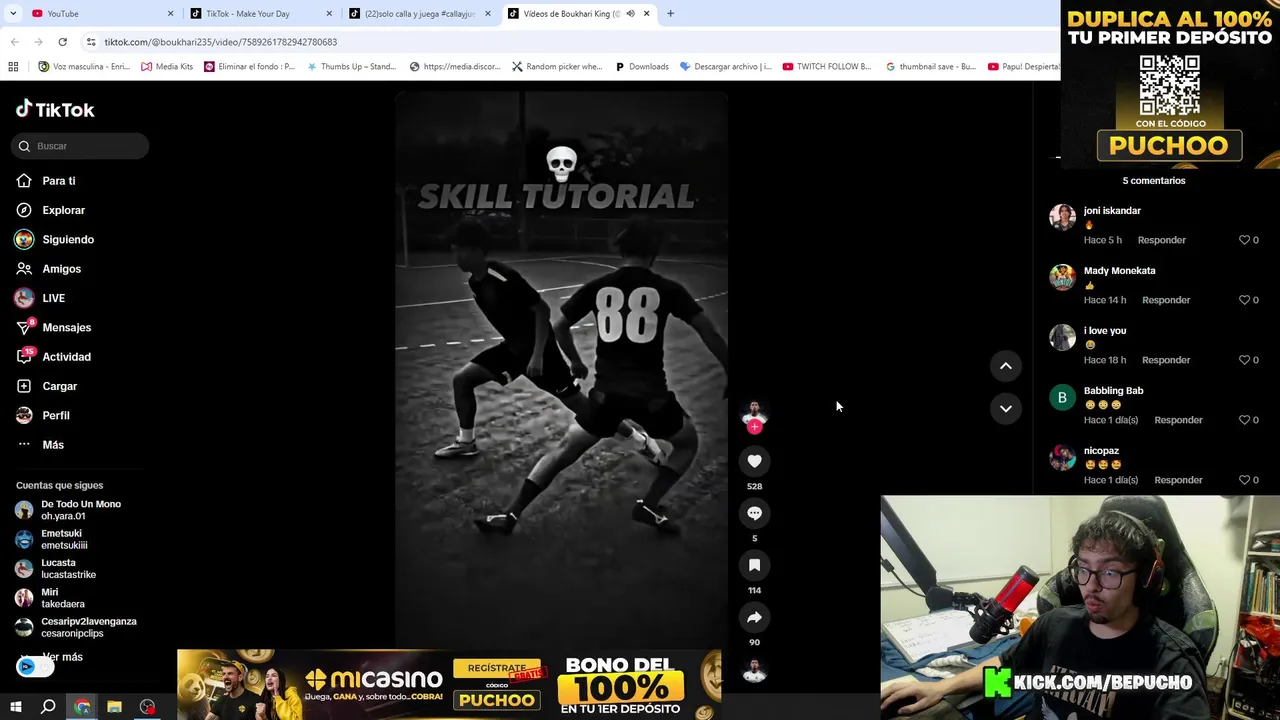Open a new browser tab

[x=670, y=13]
